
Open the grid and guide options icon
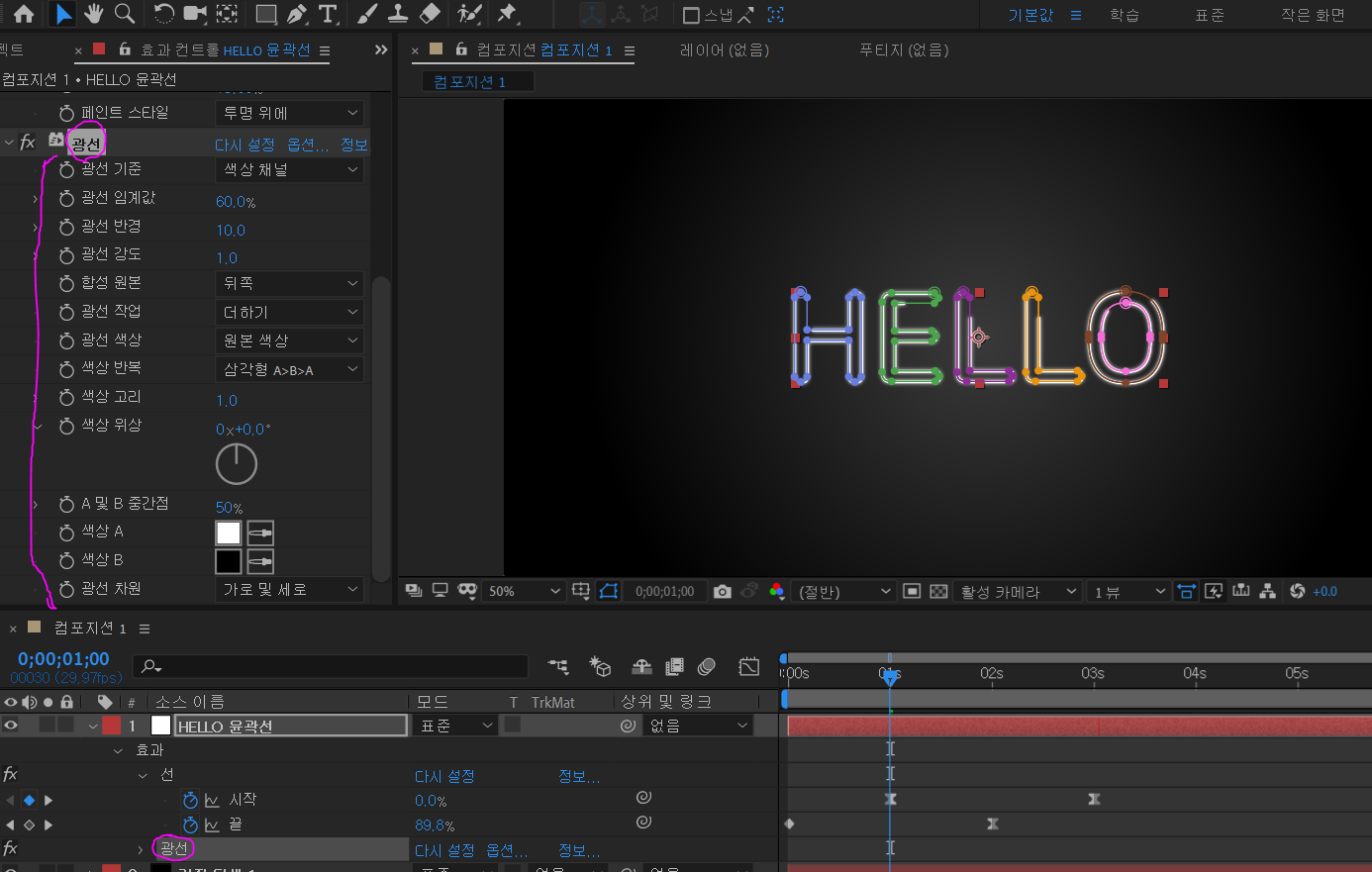(581, 592)
